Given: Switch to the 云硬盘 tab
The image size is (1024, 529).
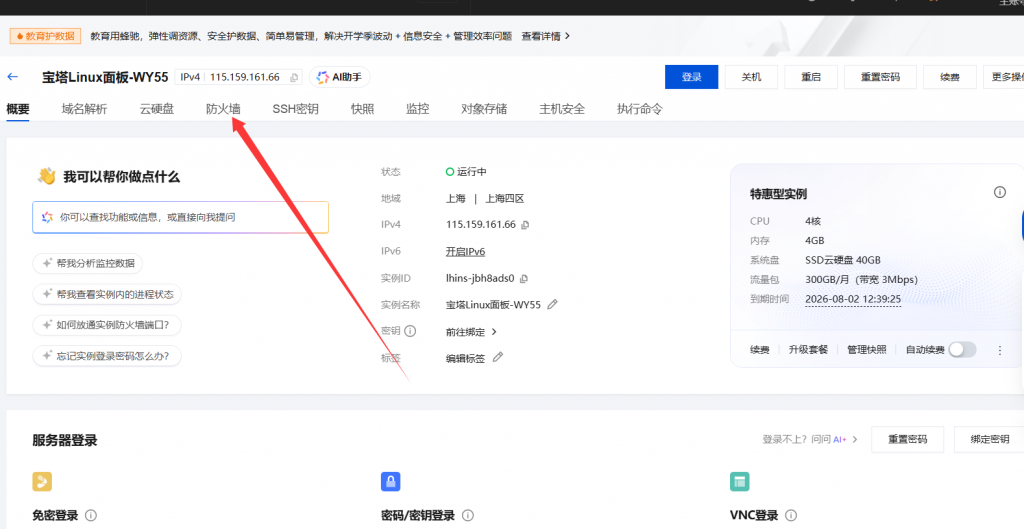Looking at the screenshot, I should point(157,109).
